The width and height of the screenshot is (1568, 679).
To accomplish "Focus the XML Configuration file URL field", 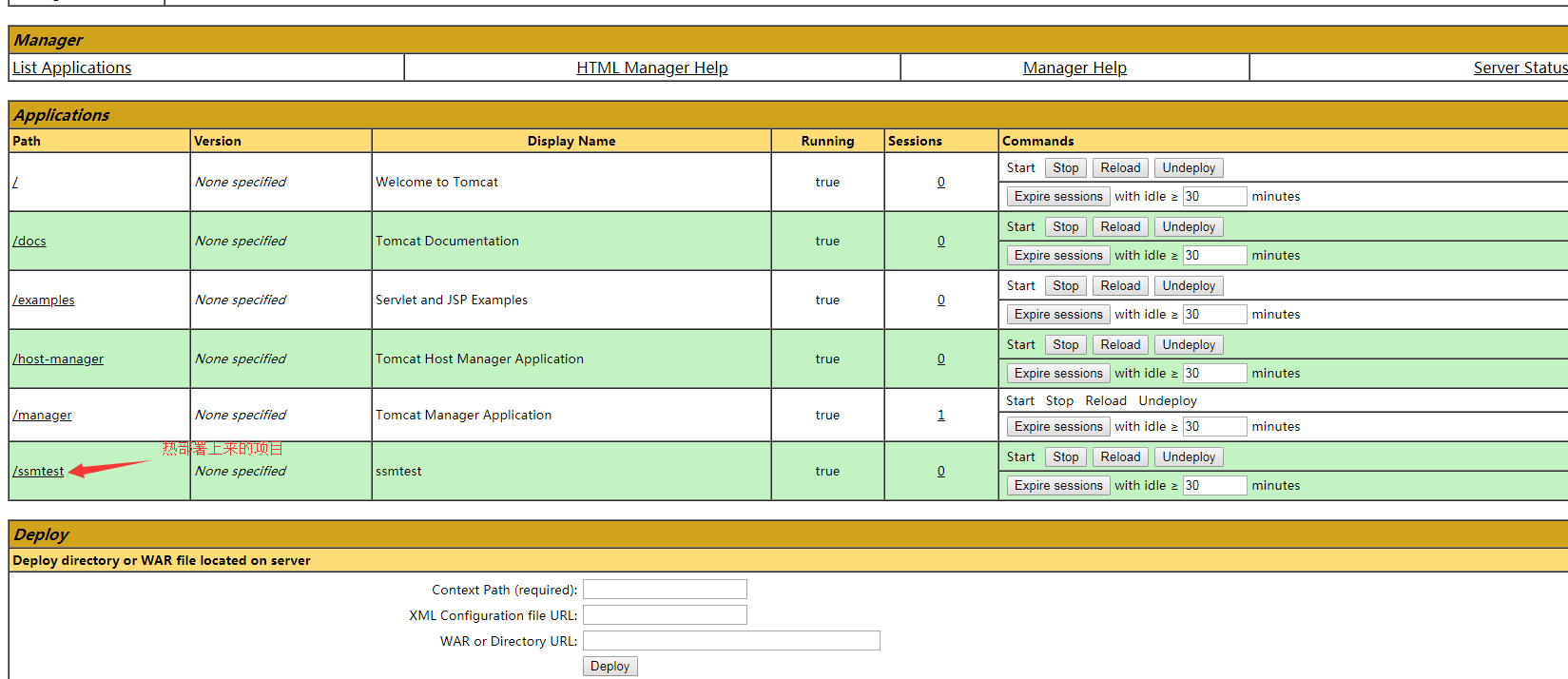I will (665, 615).
